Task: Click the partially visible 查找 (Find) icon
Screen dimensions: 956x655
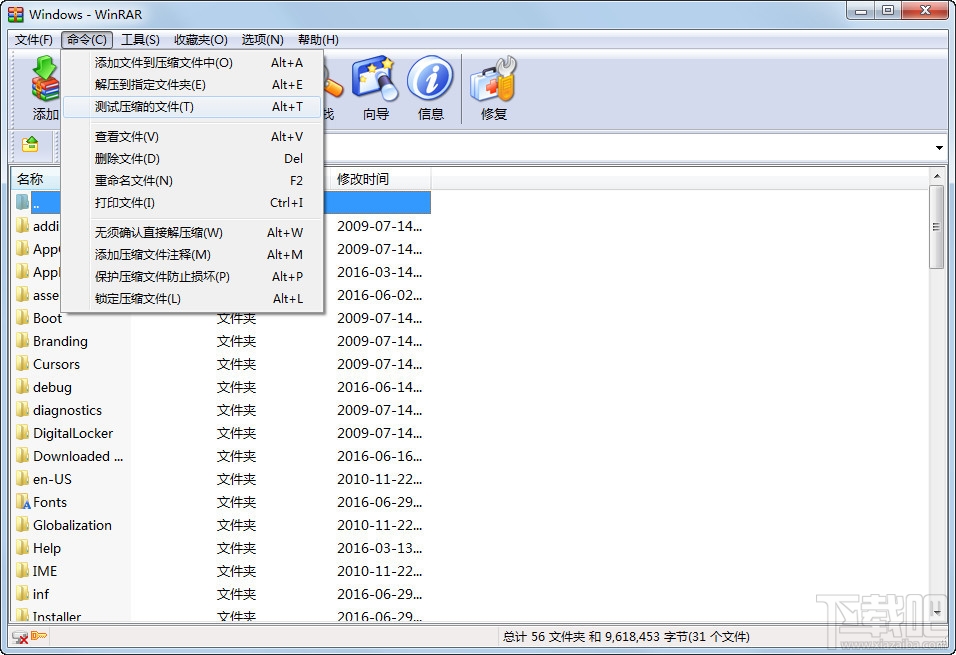Action: tap(335, 88)
